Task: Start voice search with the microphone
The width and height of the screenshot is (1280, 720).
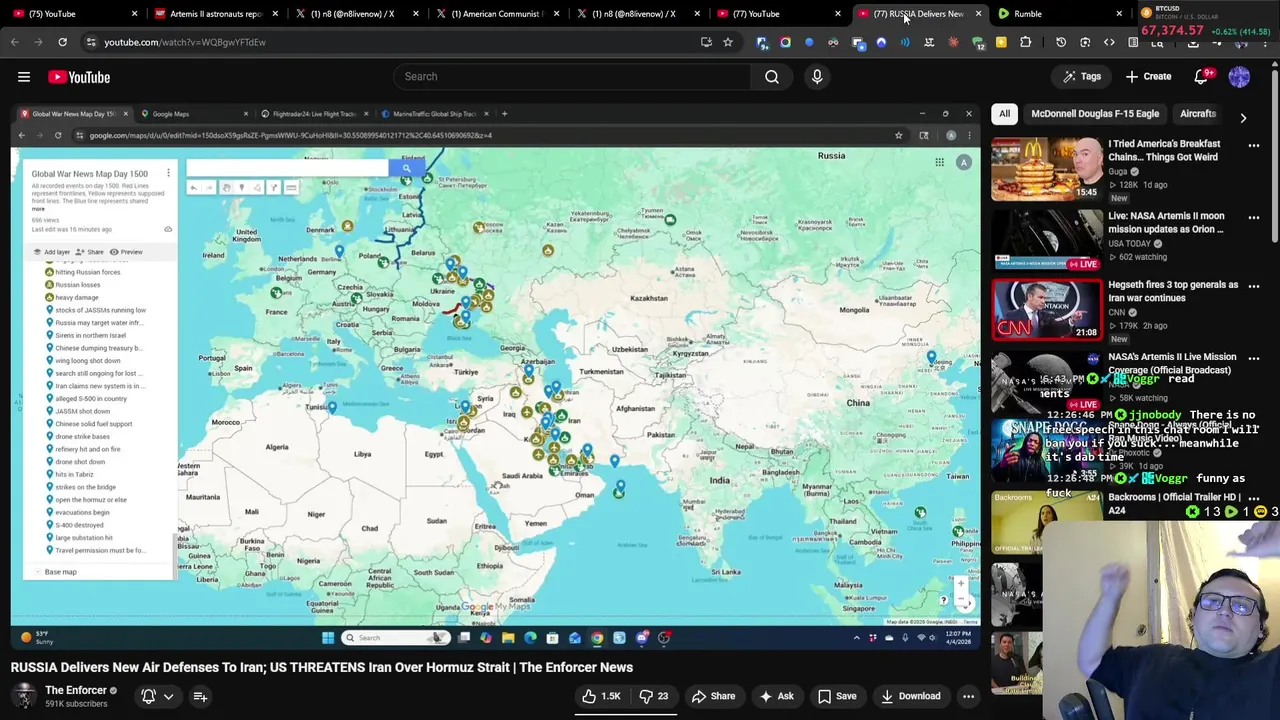Action: point(817,77)
